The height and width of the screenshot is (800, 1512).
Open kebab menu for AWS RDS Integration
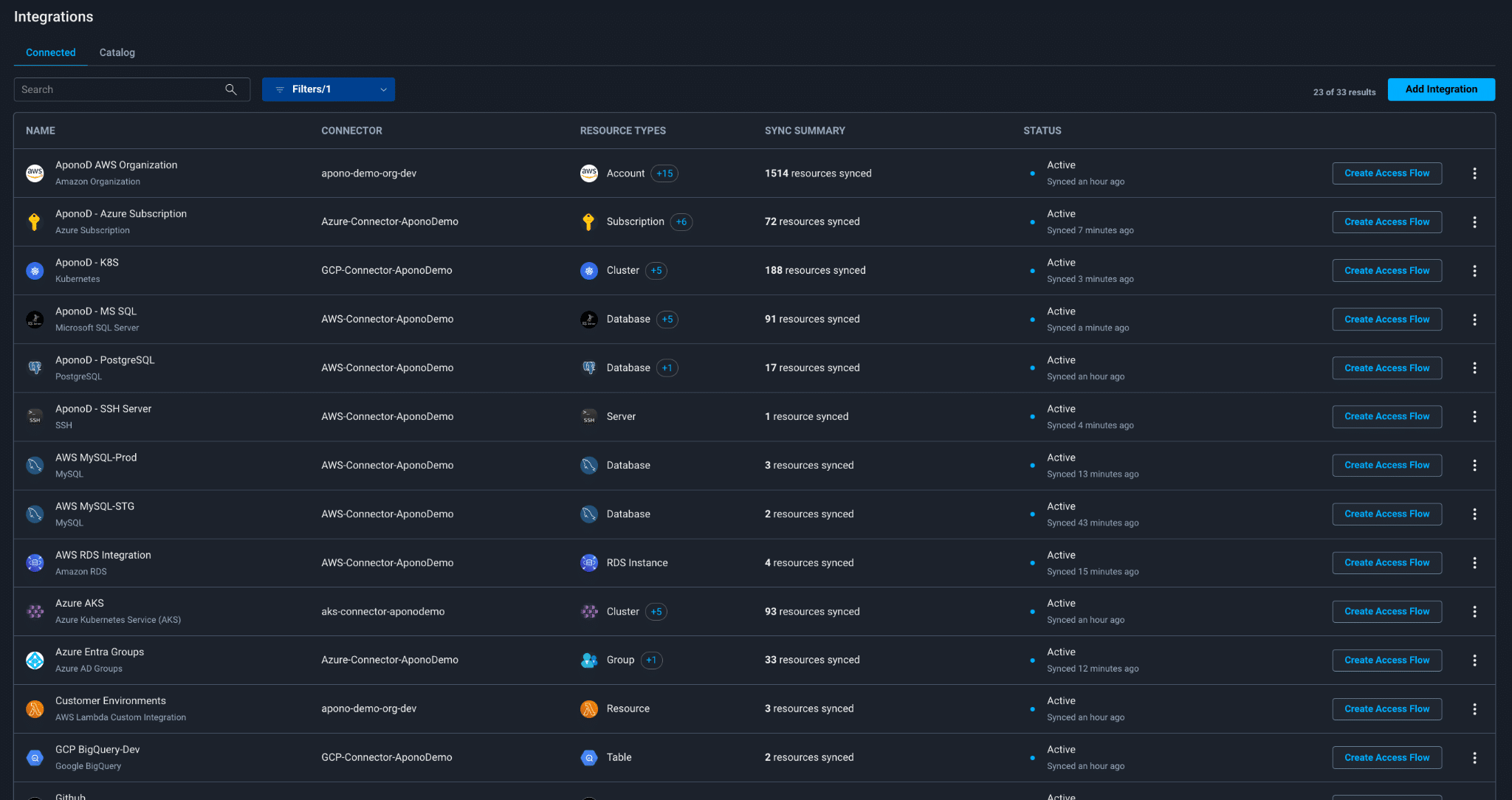point(1474,563)
